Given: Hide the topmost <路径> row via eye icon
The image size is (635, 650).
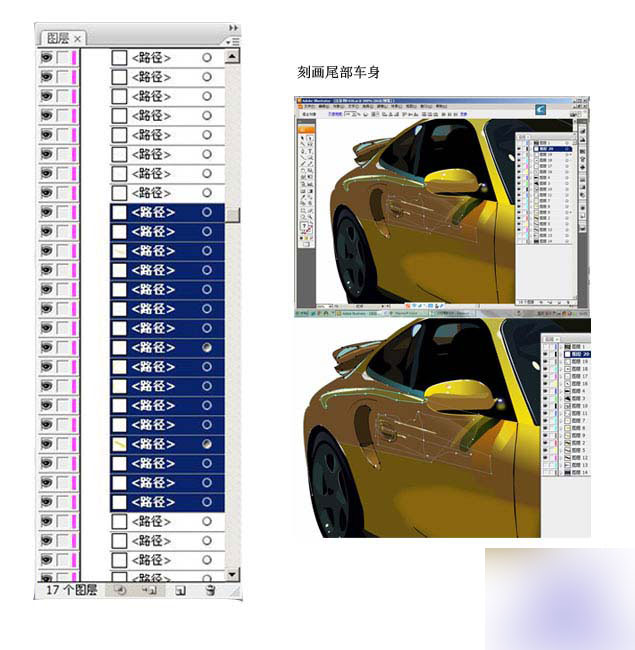Looking at the screenshot, I should (x=46, y=57).
